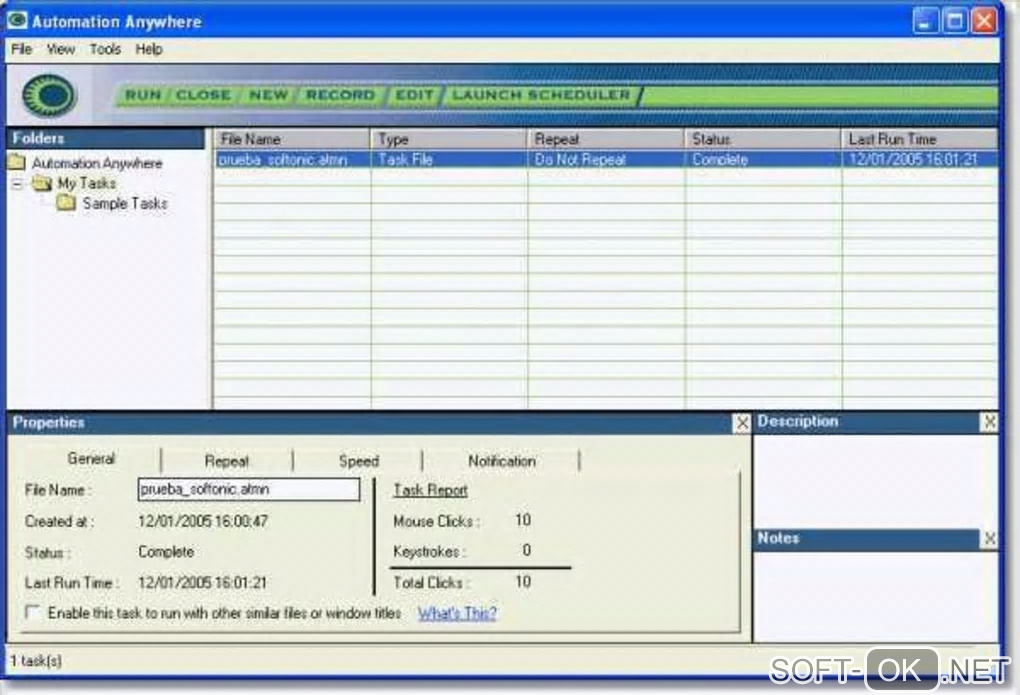This screenshot has height=695, width=1020.
Task: Close the Notes panel
Action: click(989, 538)
